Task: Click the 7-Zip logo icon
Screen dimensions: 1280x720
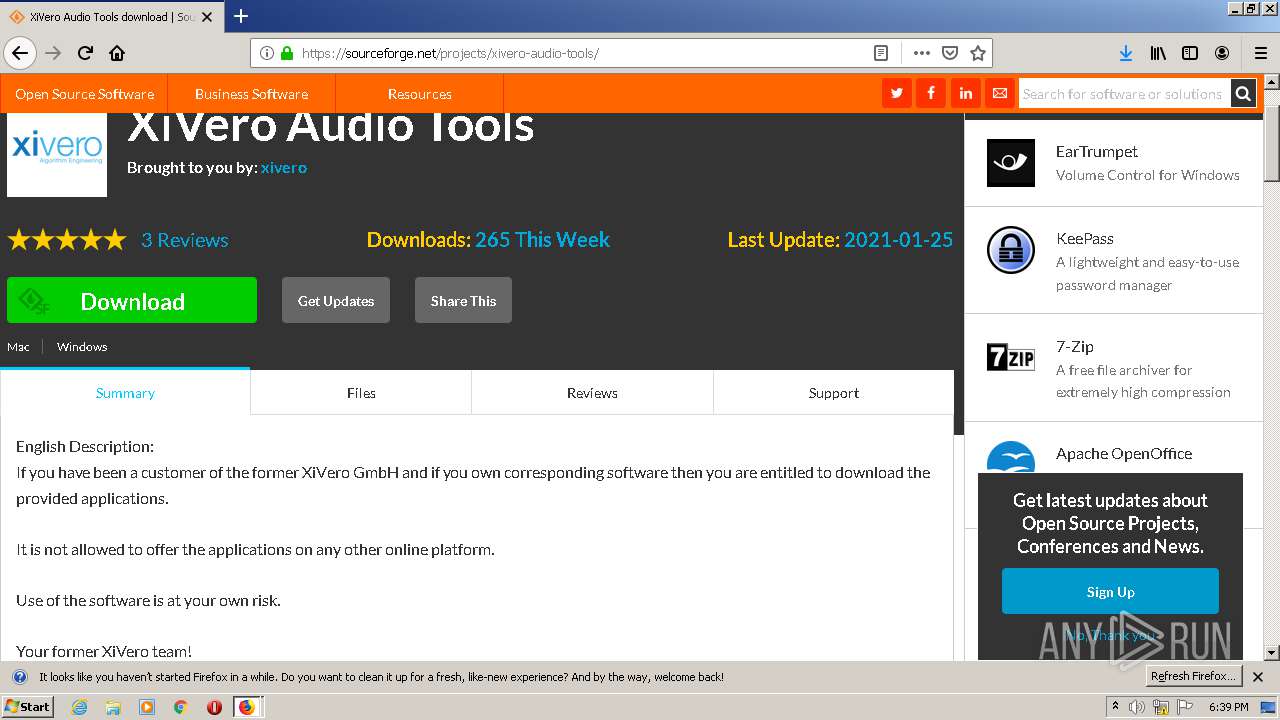Action: (x=1011, y=357)
